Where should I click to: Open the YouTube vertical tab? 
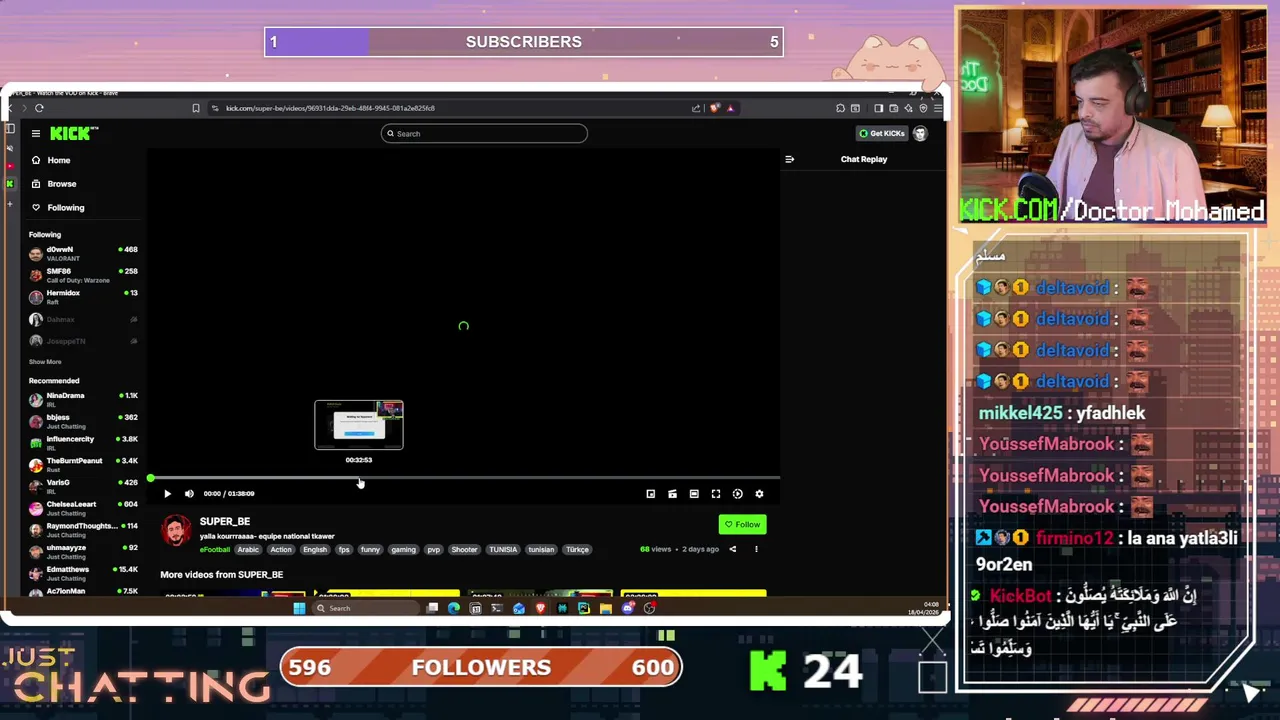(10, 166)
